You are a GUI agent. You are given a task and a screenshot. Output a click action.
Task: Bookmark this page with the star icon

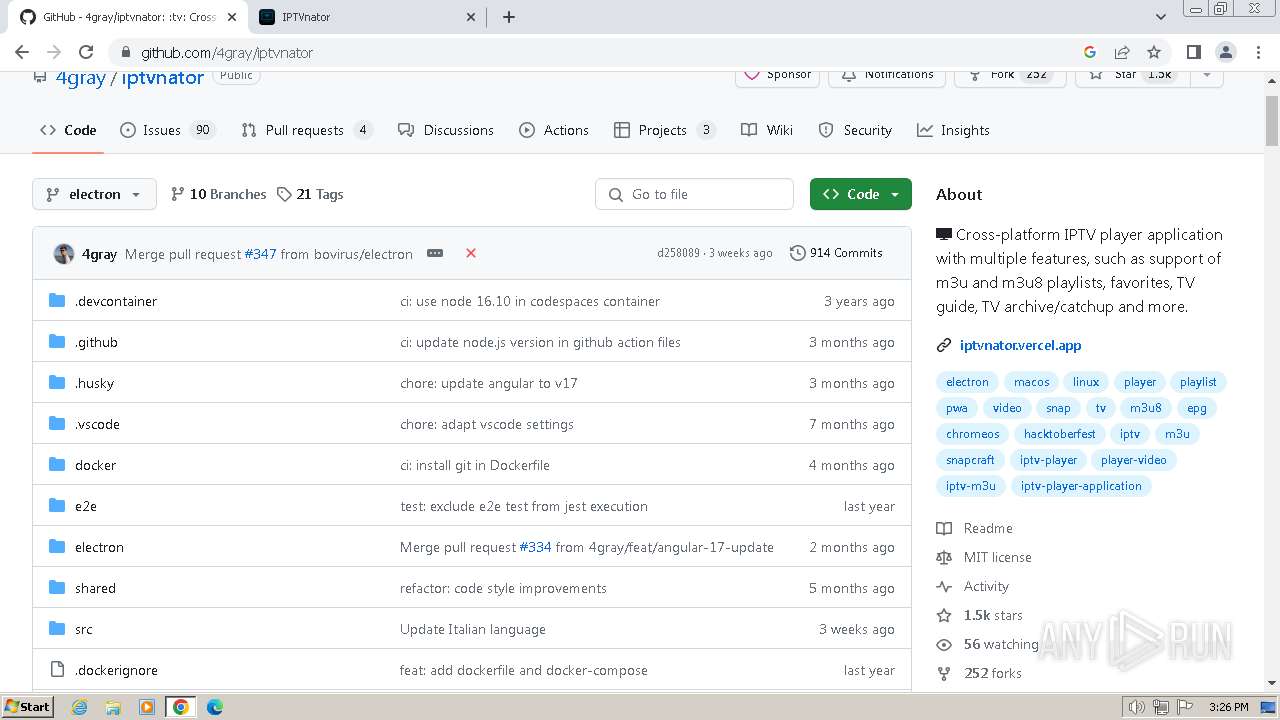pos(1154,52)
